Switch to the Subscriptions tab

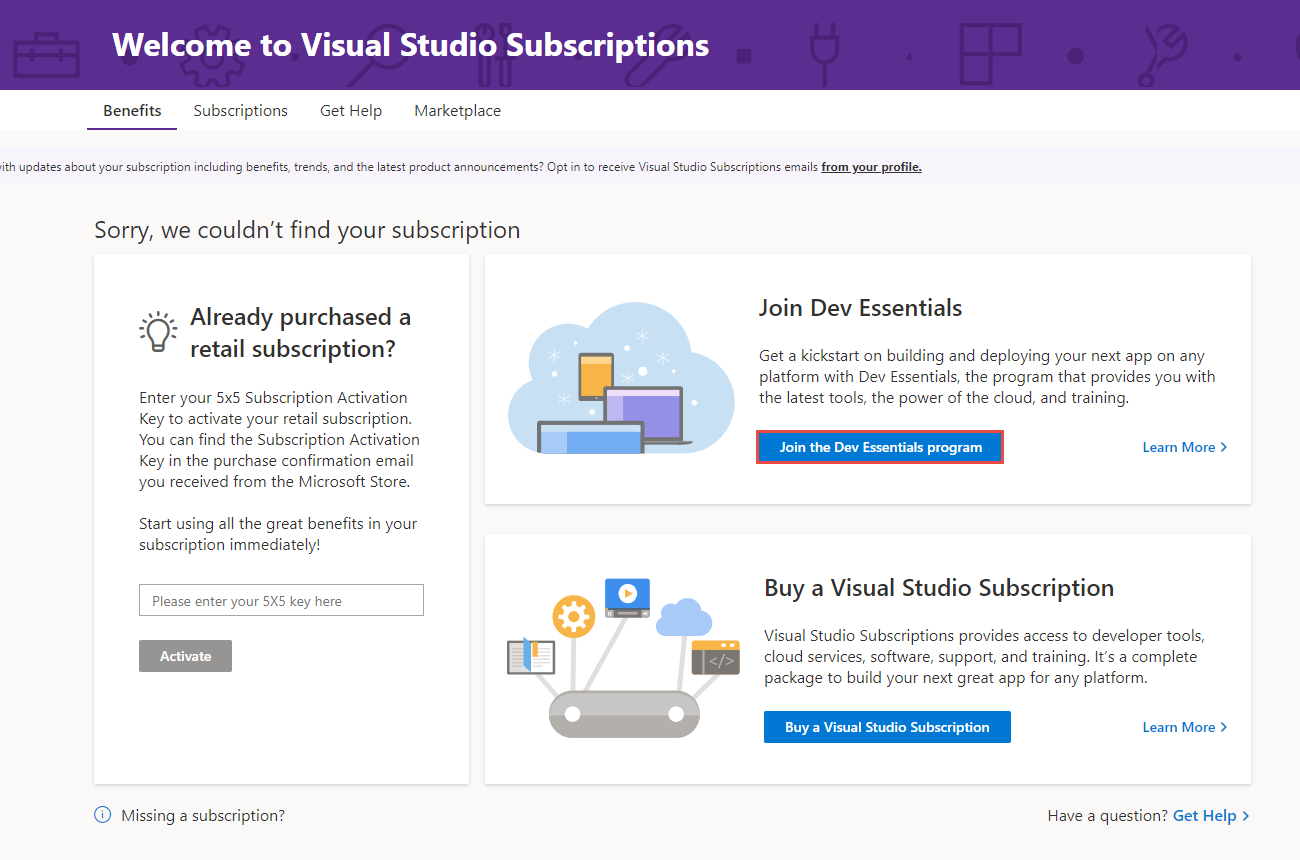pyautogui.click(x=240, y=111)
